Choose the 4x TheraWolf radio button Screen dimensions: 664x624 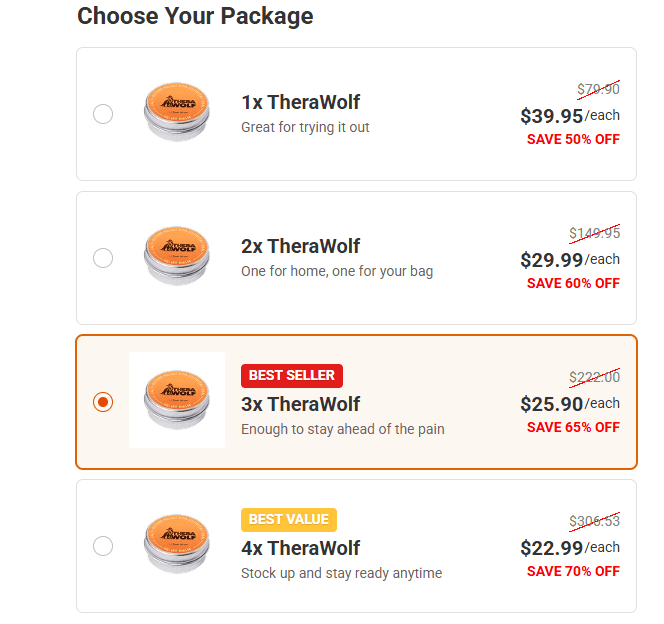click(x=103, y=546)
